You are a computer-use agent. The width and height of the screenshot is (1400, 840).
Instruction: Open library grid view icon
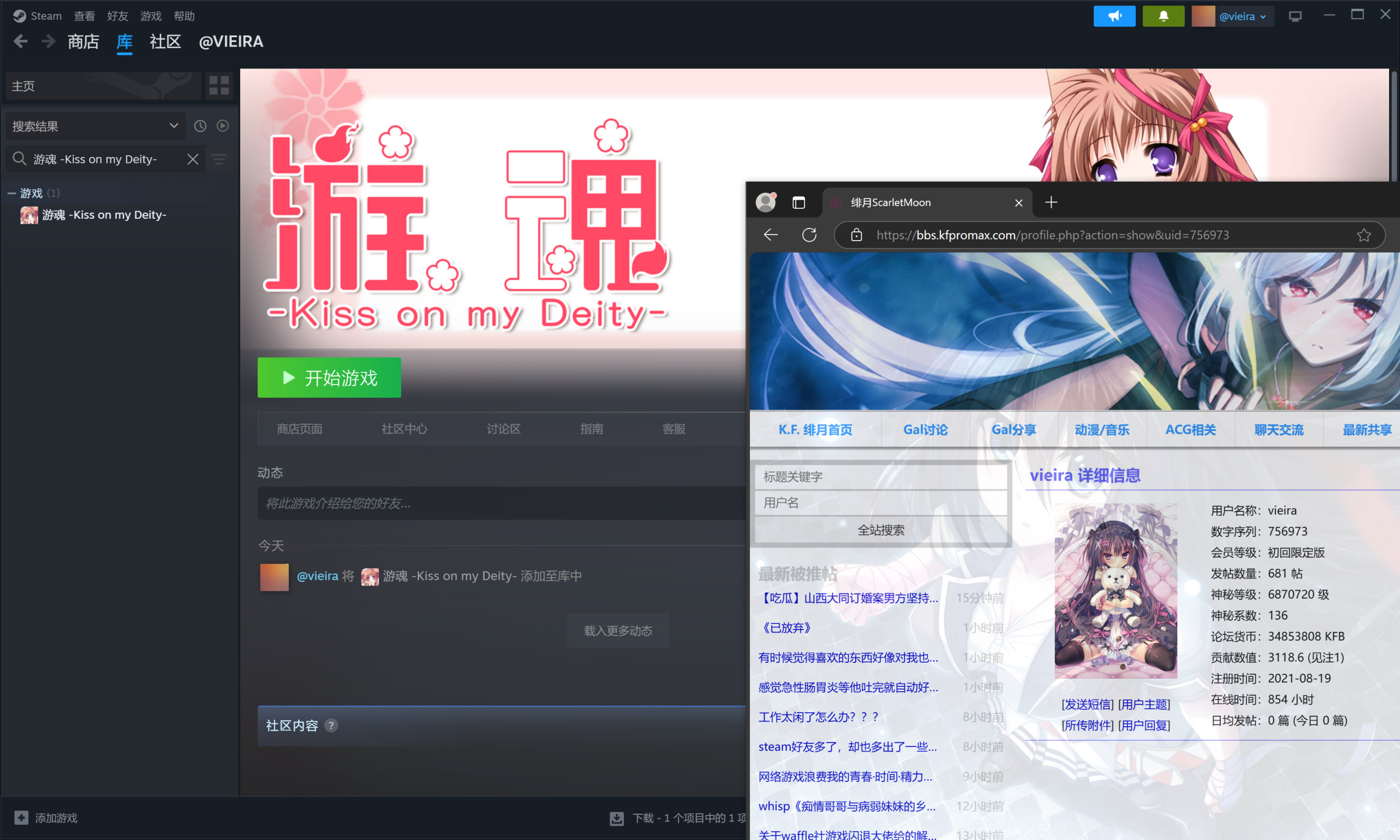click(219, 85)
